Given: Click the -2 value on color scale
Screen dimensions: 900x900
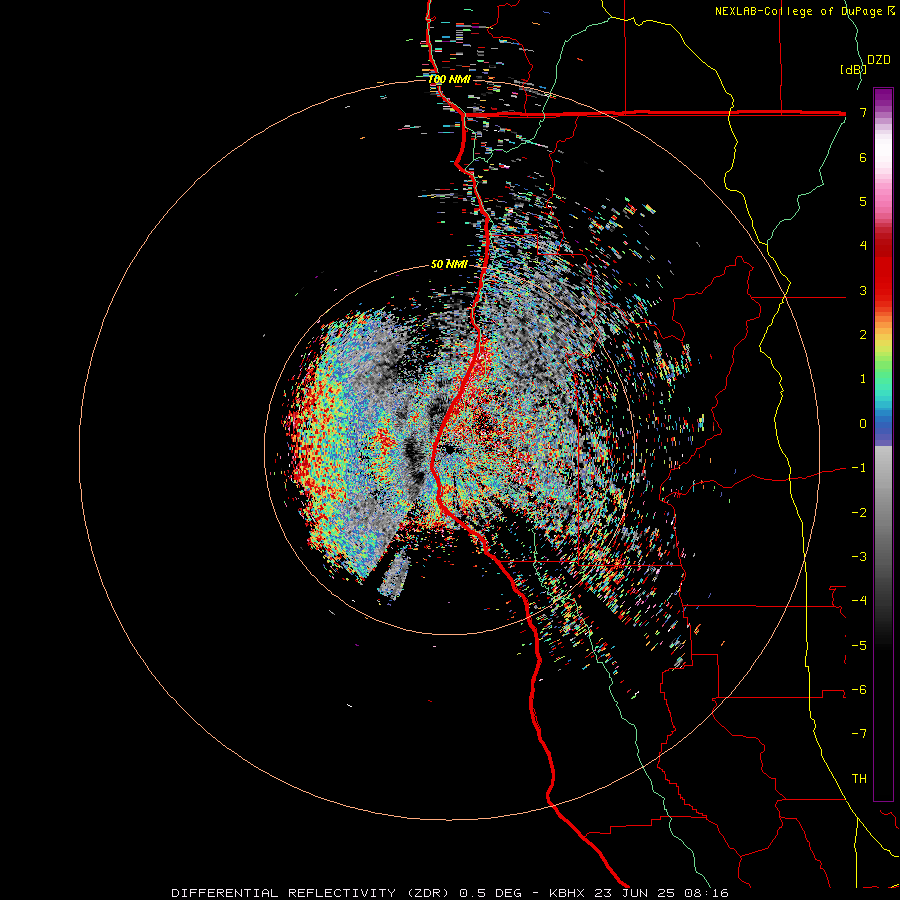Looking at the screenshot, I should tap(859, 513).
